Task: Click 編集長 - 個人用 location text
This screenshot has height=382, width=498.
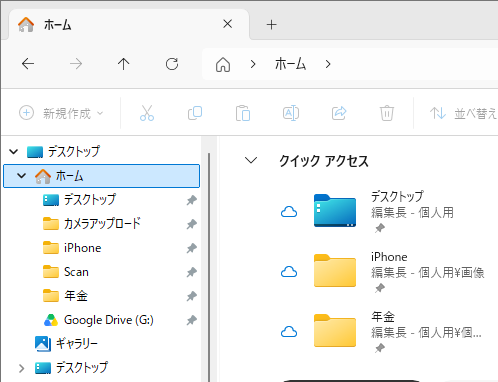Action: [412, 213]
